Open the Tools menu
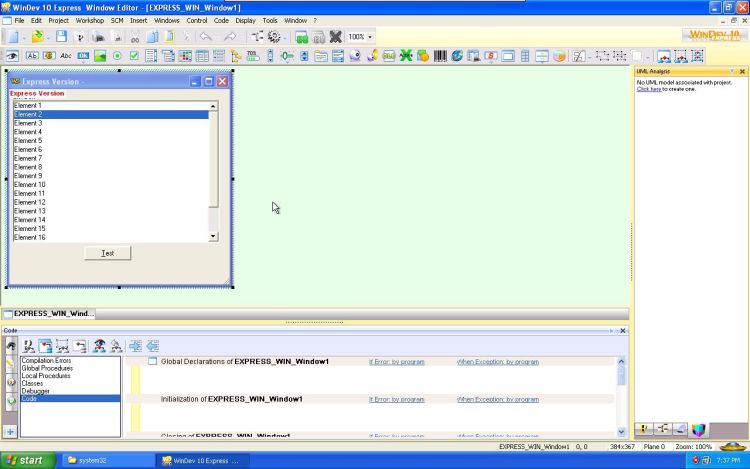Image resolution: width=750 pixels, height=469 pixels. click(x=270, y=21)
